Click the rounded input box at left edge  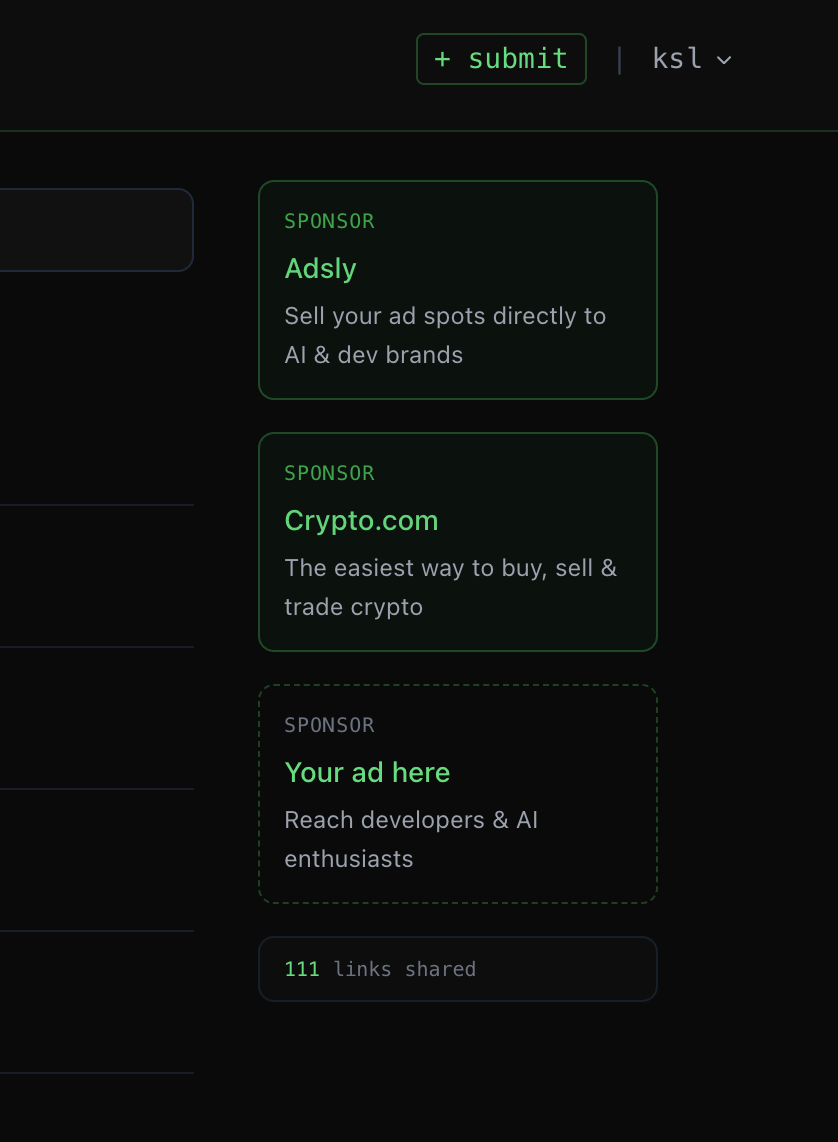(x=95, y=230)
